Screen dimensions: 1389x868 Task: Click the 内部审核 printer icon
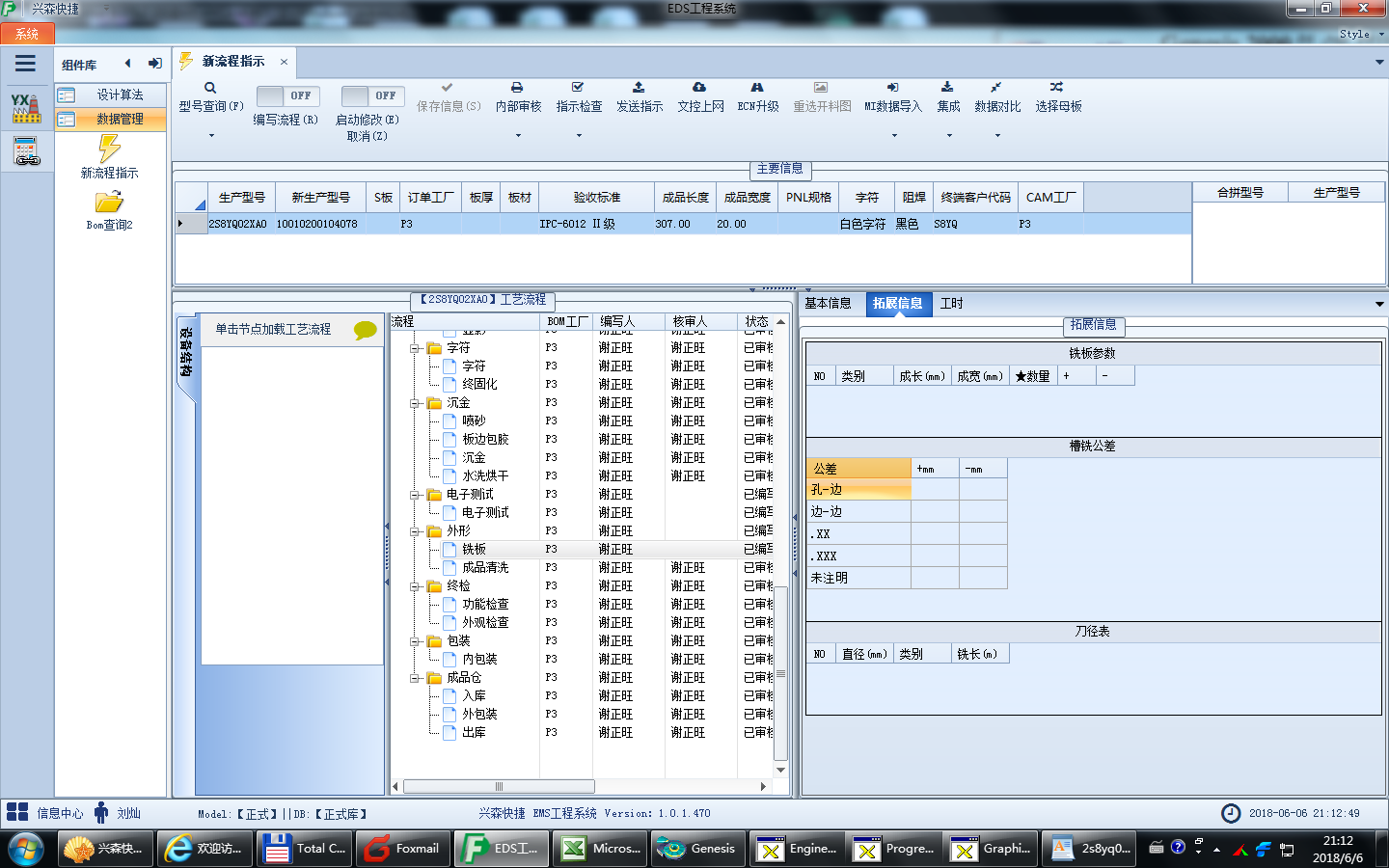pyautogui.click(x=517, y=87)
